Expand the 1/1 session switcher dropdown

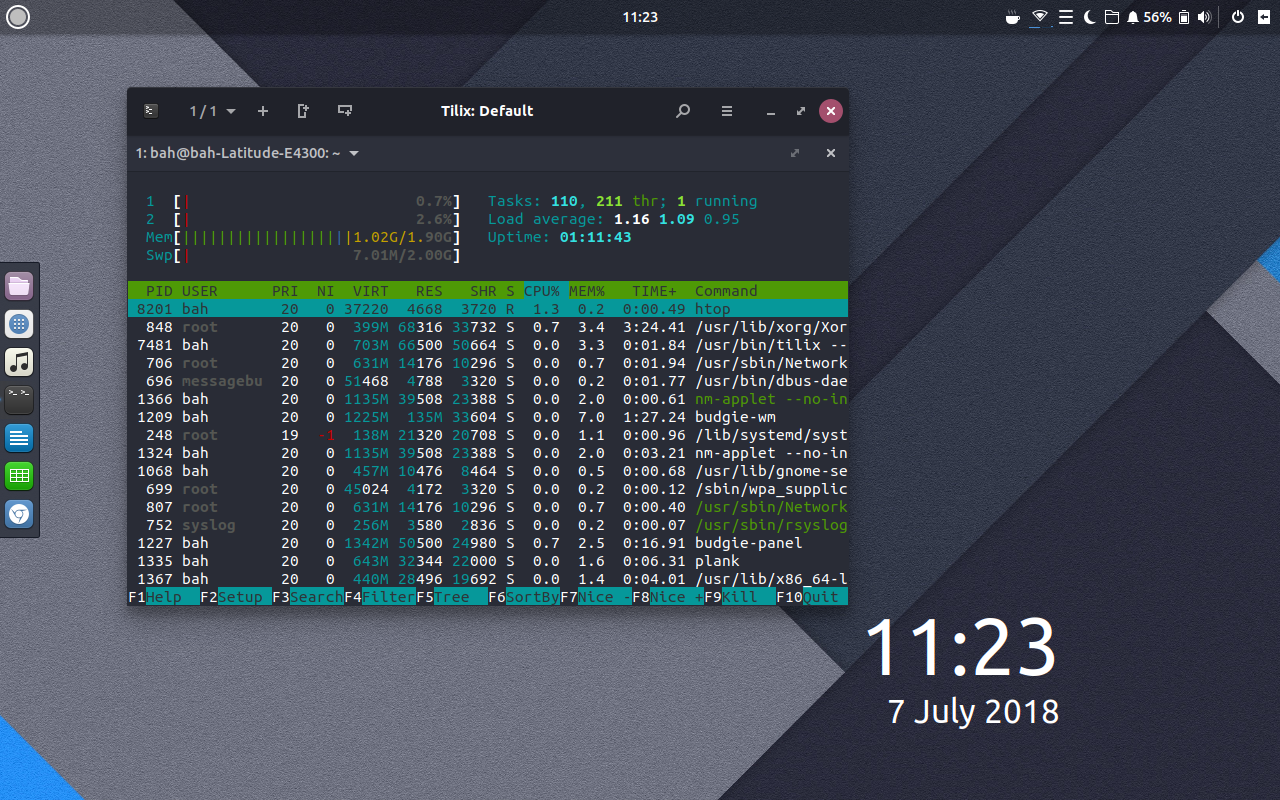pyautogui.click(x=213, y=111)
